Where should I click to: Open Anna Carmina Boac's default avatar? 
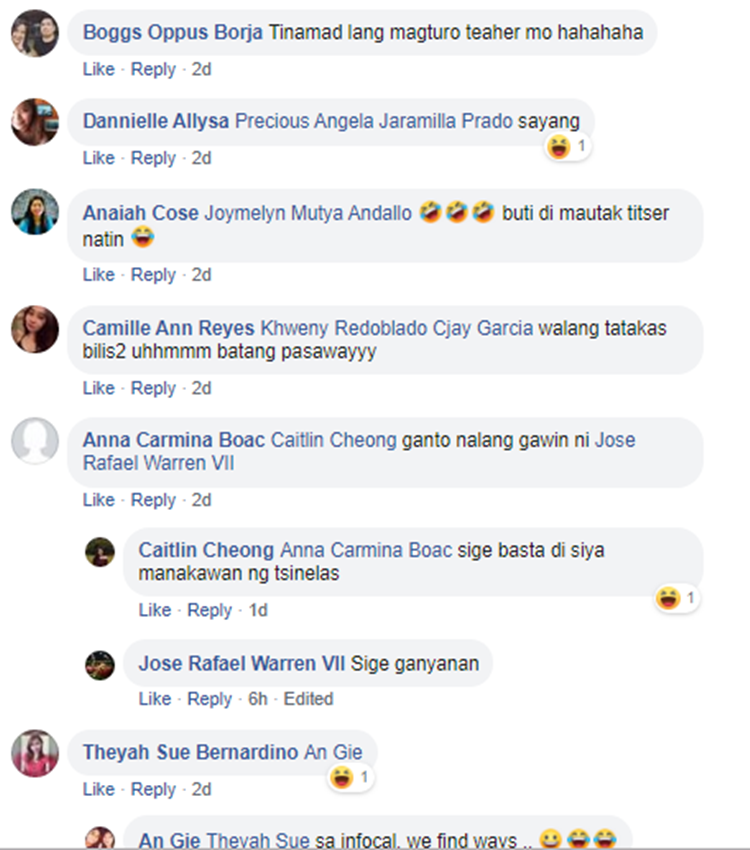coord(35,441)
